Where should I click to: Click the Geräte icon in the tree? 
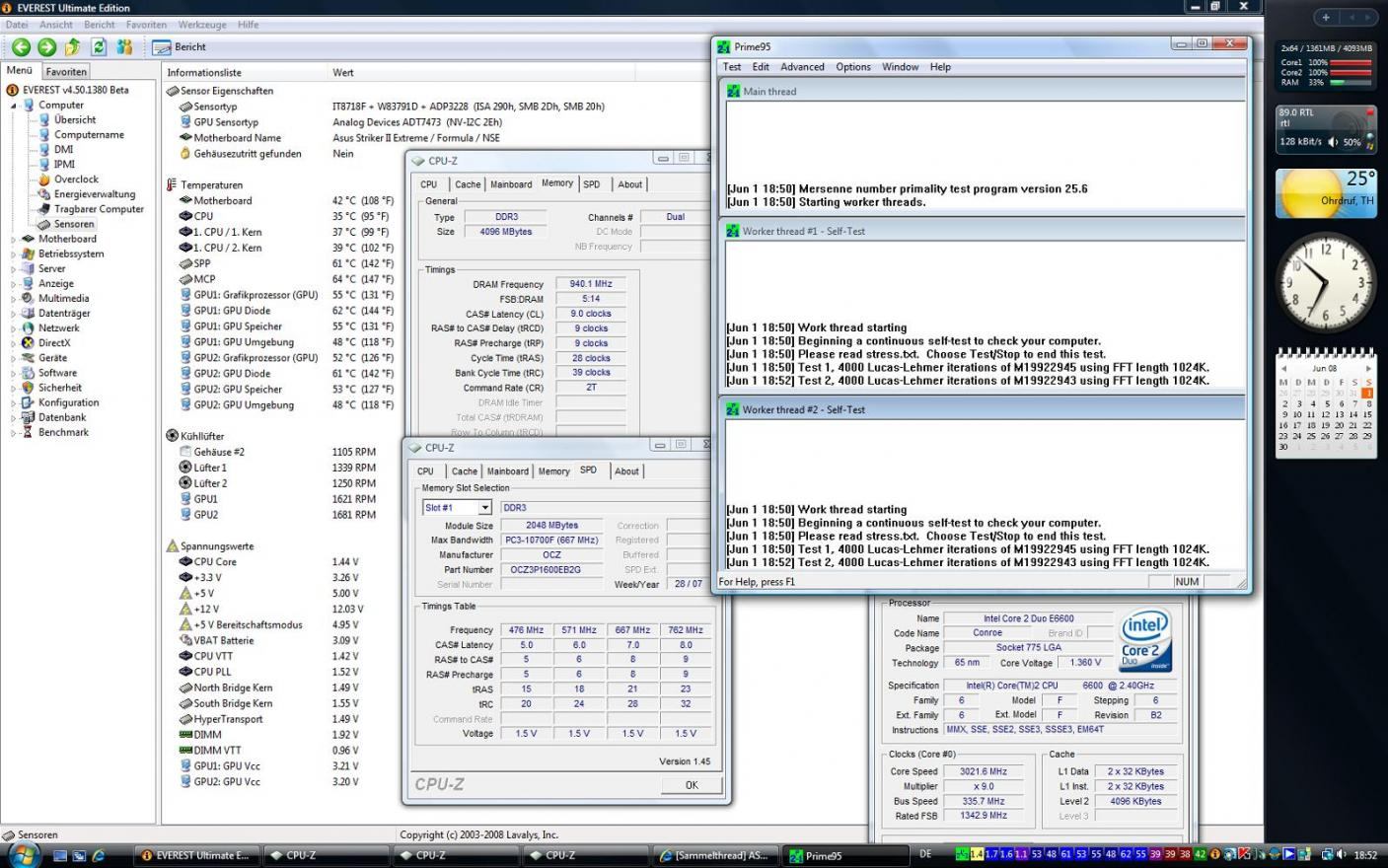[x=28, y=358]
